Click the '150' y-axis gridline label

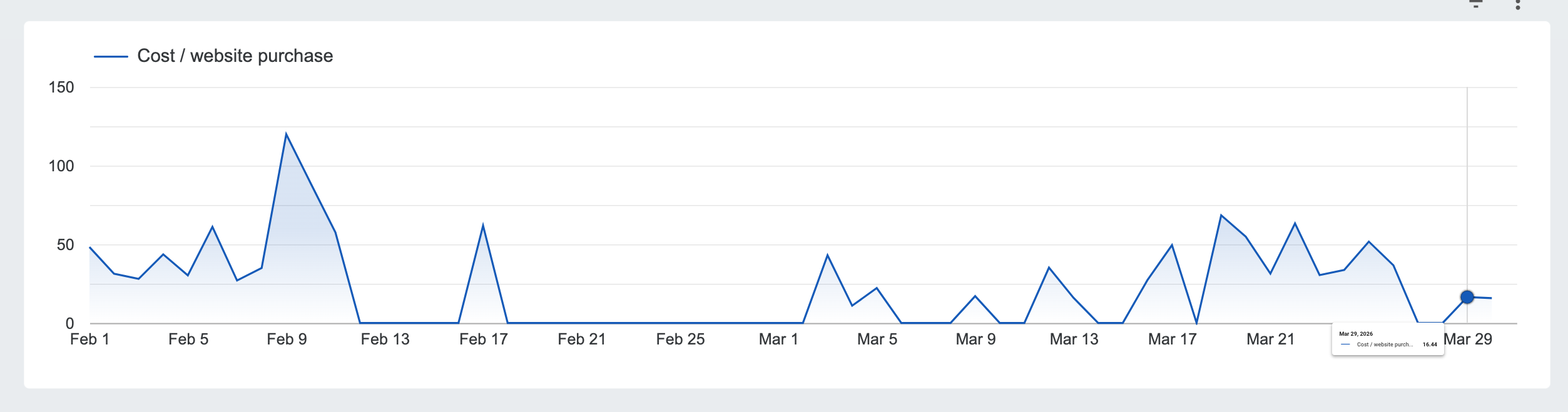[x=60, y=87]
